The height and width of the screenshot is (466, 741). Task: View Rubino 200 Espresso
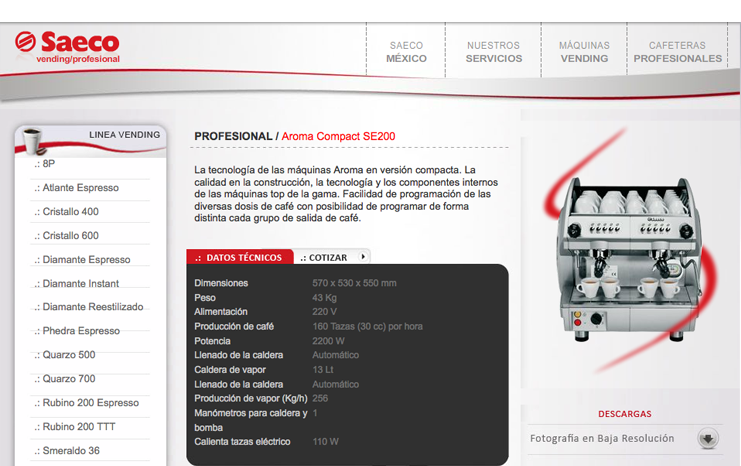[90, 403]
